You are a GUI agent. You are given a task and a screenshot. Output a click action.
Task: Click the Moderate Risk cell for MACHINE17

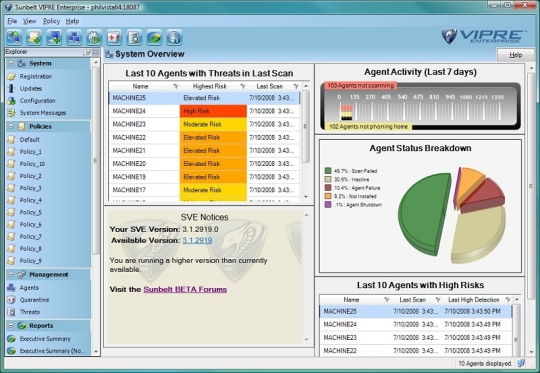(213, 190)
